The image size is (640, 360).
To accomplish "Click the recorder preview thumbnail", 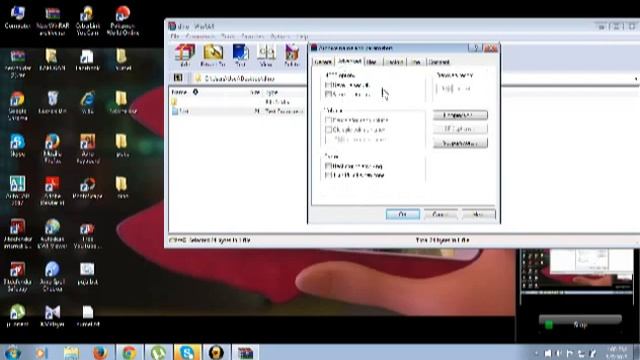I will (x=576, y=270).
